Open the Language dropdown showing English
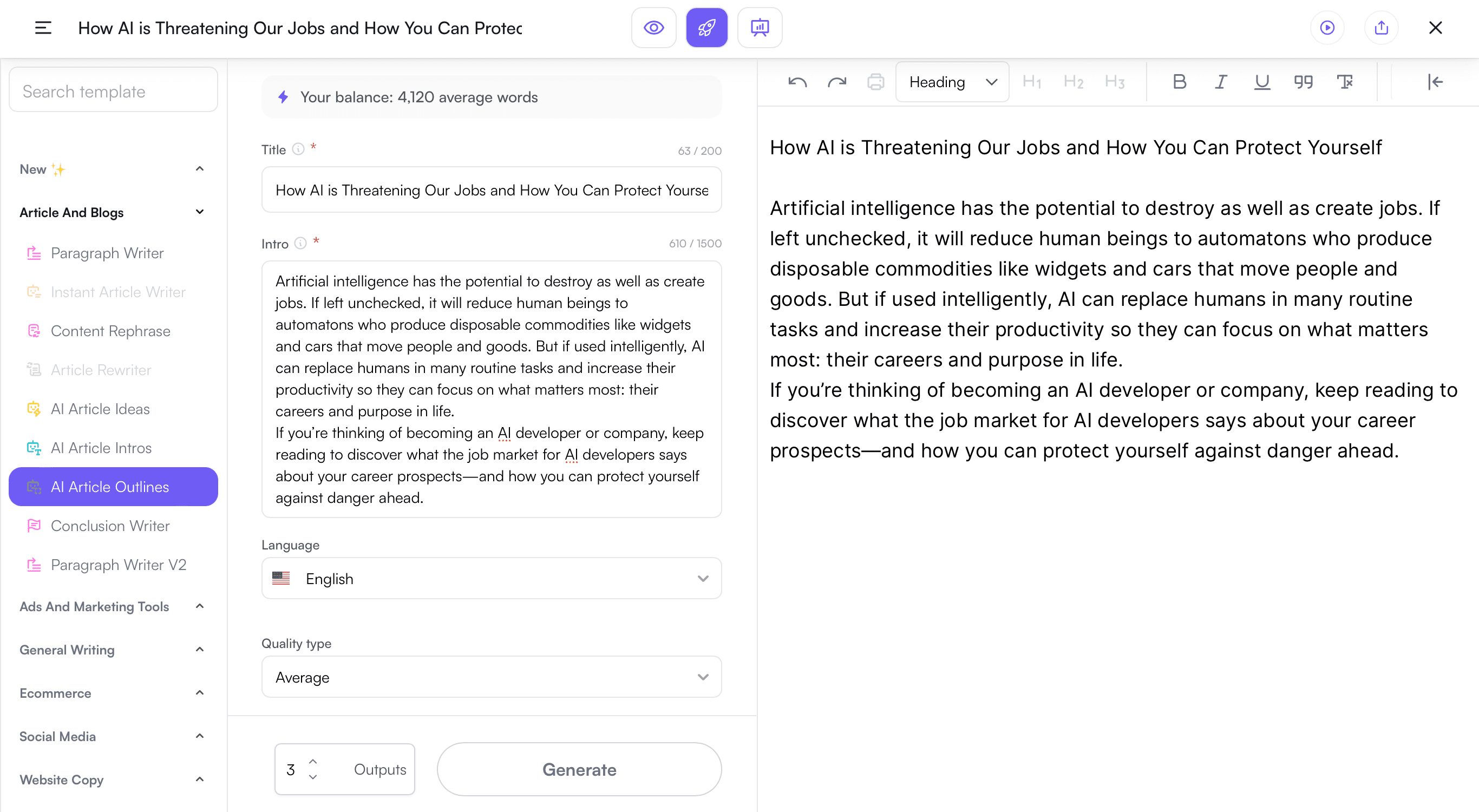Image resolution: width=1479 pixels, height=812 pixels. [x=491, y=578]
